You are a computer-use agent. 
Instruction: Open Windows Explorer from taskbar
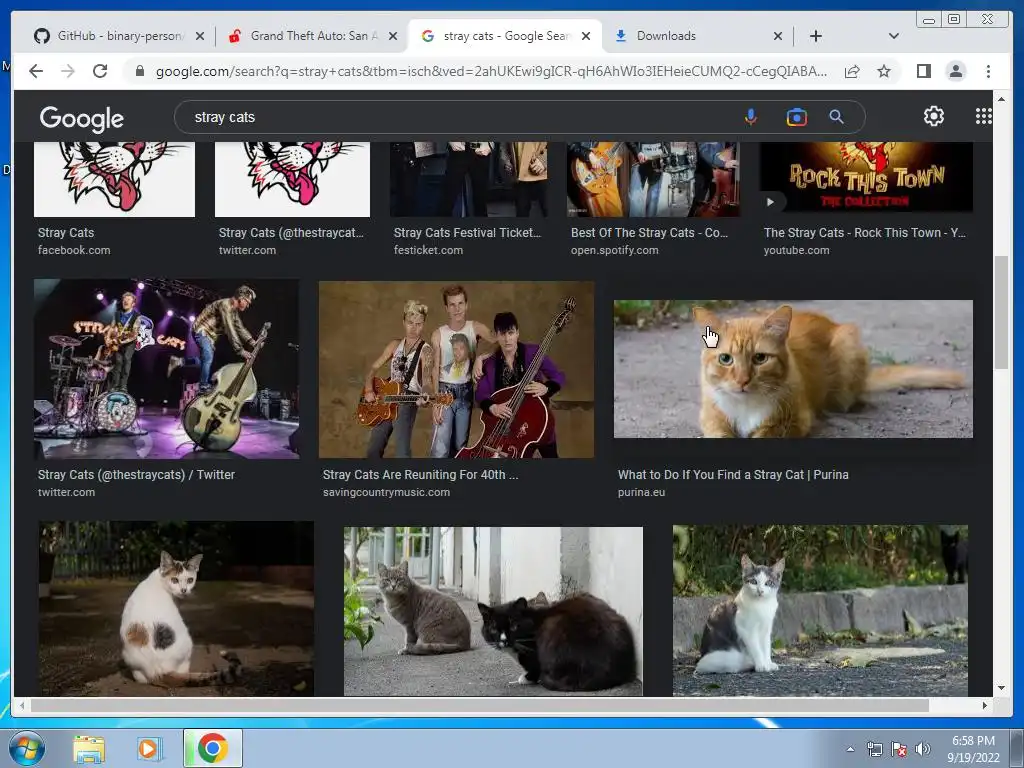point(89,748)
